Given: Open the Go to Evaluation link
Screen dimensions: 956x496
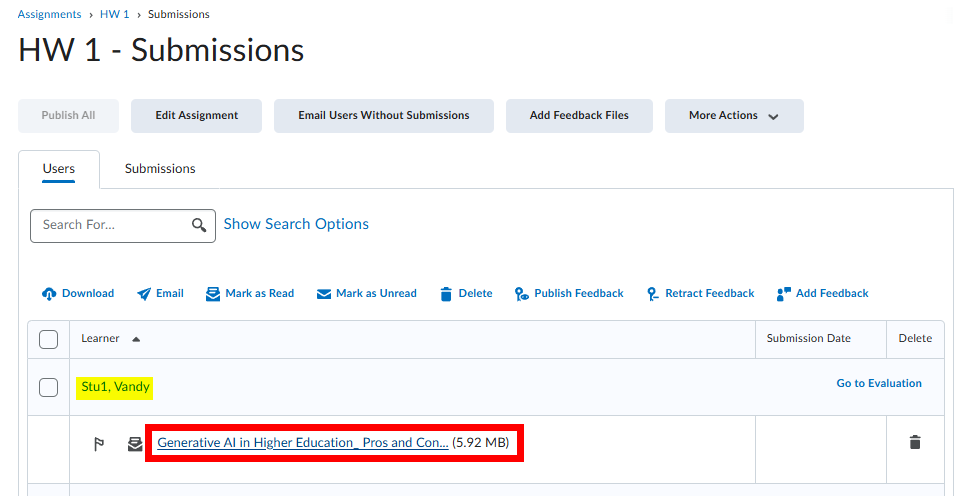Looking at the screenshot, I should tap(879, 383).
